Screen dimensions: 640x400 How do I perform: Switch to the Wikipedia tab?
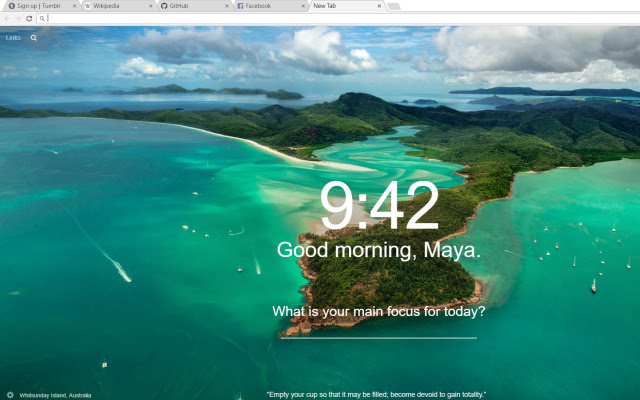click(118, 6)
